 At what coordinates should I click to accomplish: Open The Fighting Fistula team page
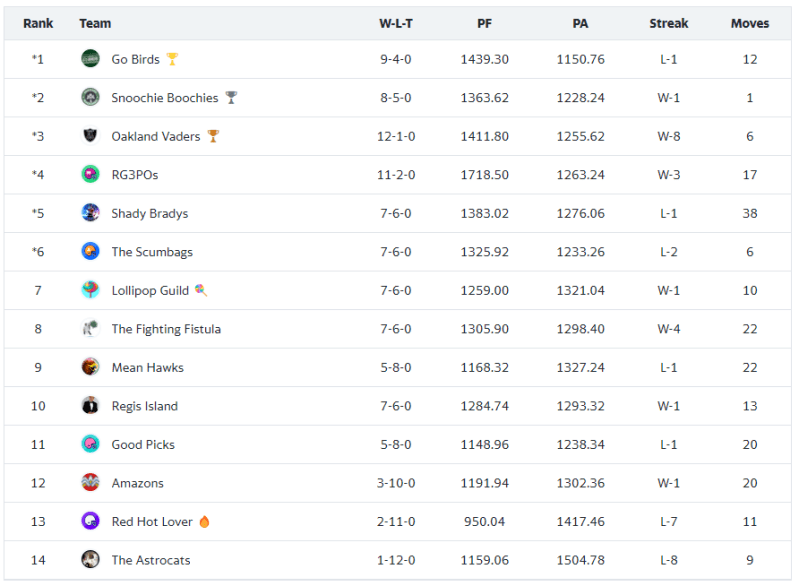point(166,329)
